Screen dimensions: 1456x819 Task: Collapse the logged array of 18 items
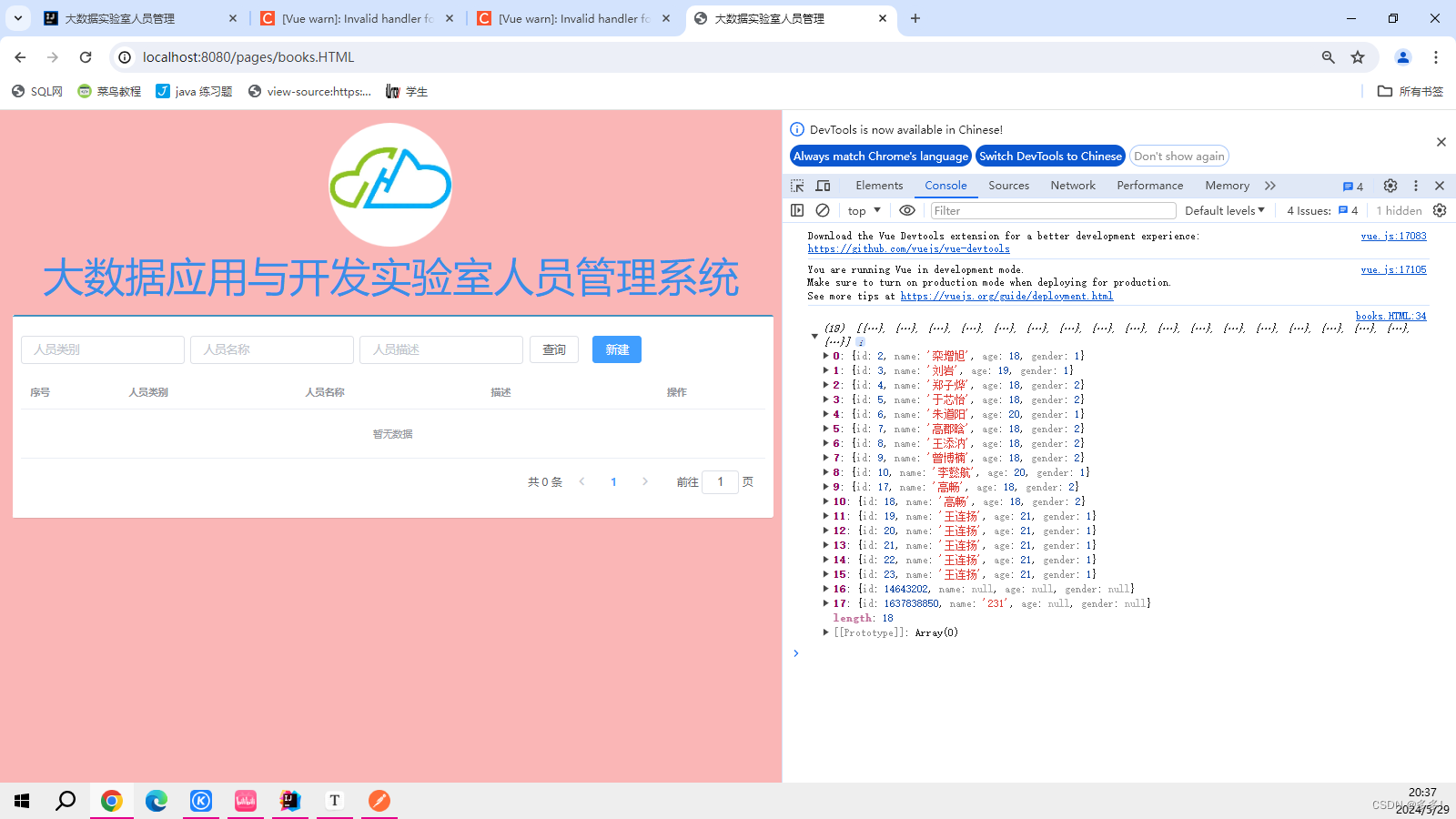coord(814,336)
